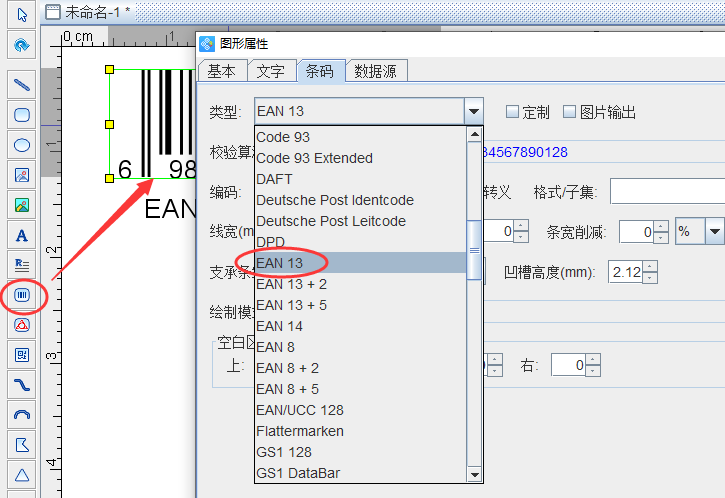Select the line drawing tool

click(22, 85)
